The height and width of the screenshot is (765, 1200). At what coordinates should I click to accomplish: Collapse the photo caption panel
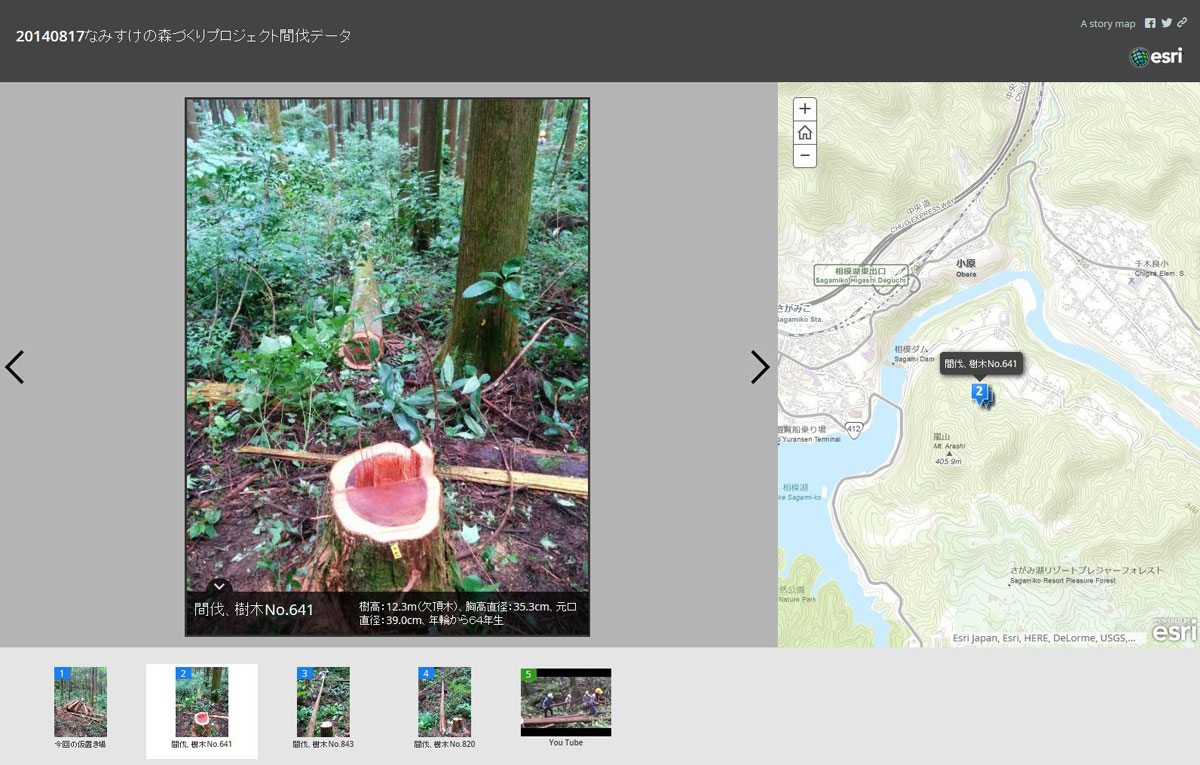pos(220,586)
